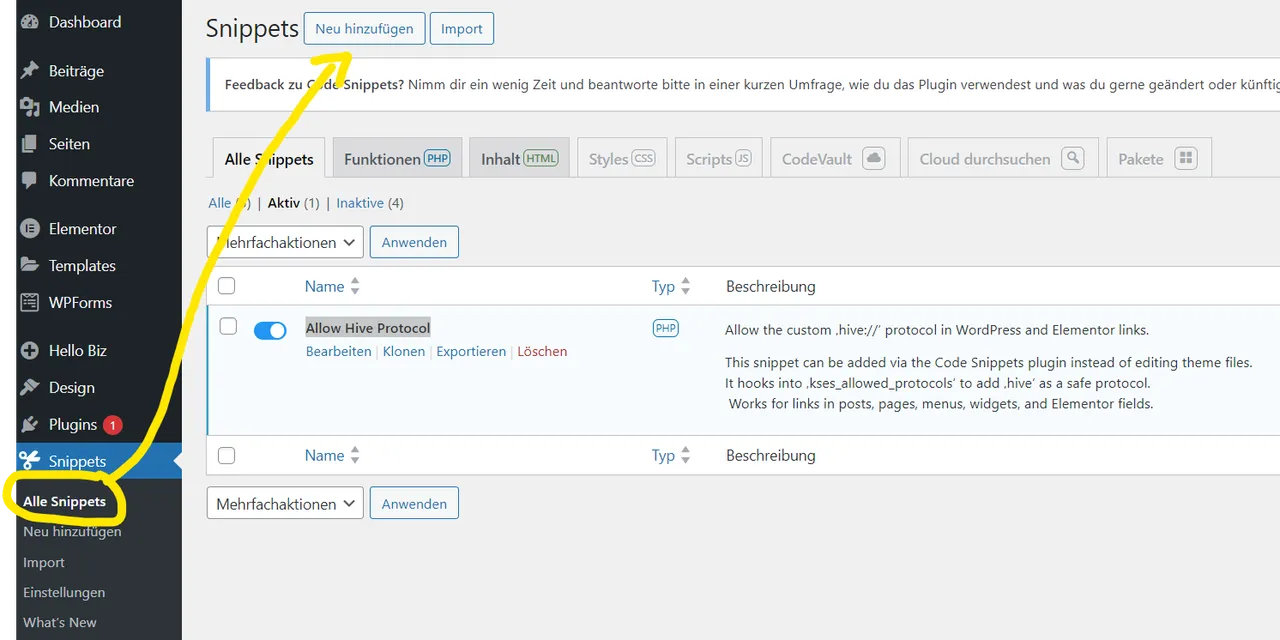
Task: Sort by Name using header sort arrows
Action: click(x=355, y=286)
